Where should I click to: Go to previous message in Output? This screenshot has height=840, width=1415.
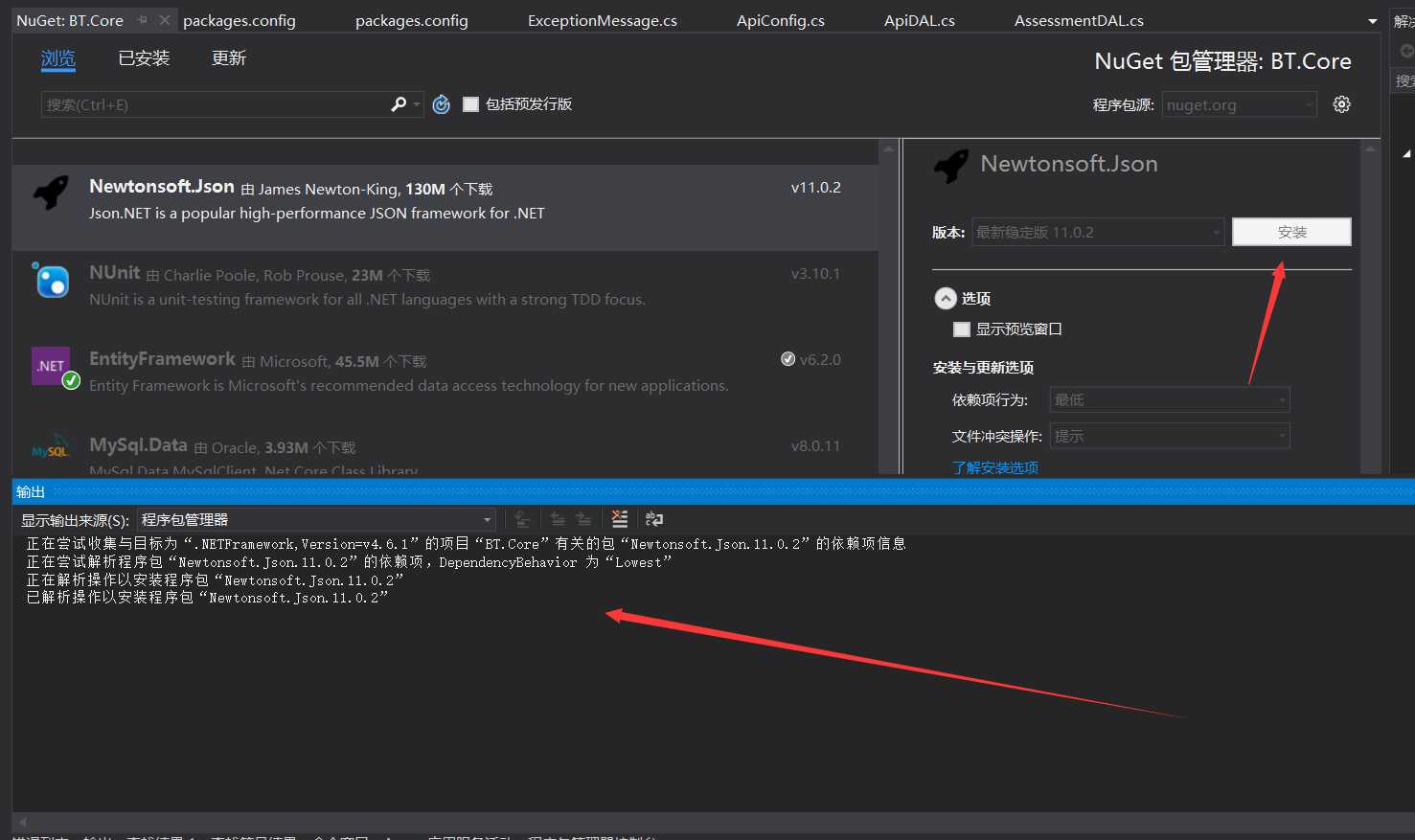[558, 519]
